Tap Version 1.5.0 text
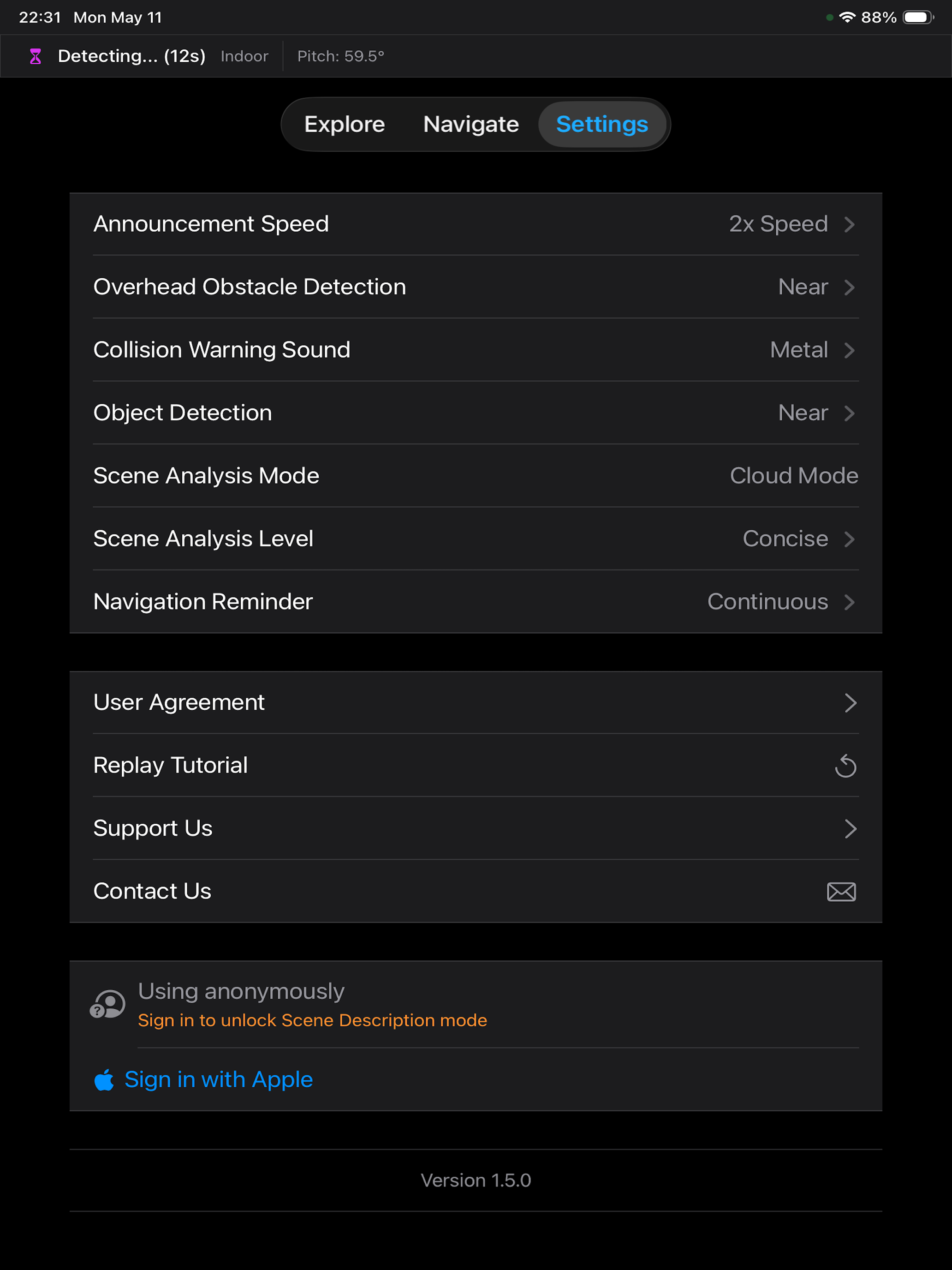 coord(476,1180)
